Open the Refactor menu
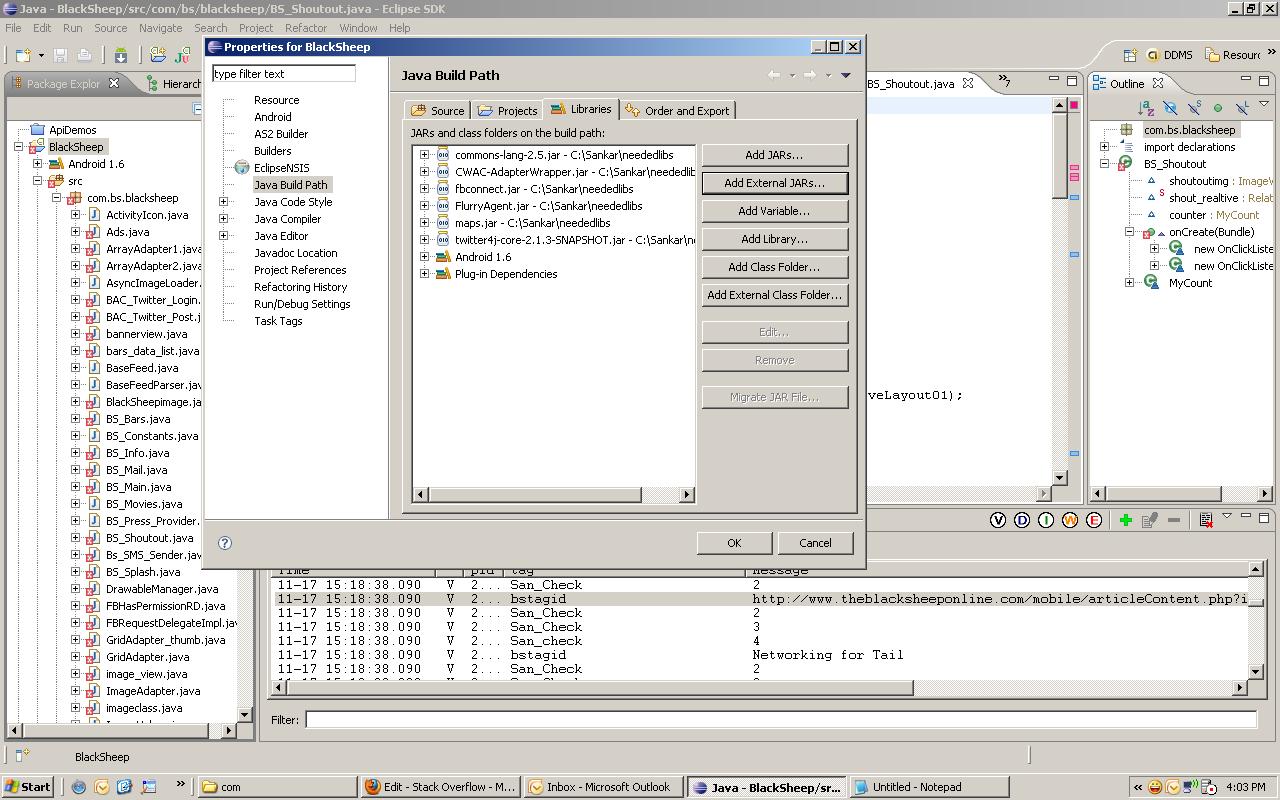This screenshot has height=800, width=1280. 305,28
